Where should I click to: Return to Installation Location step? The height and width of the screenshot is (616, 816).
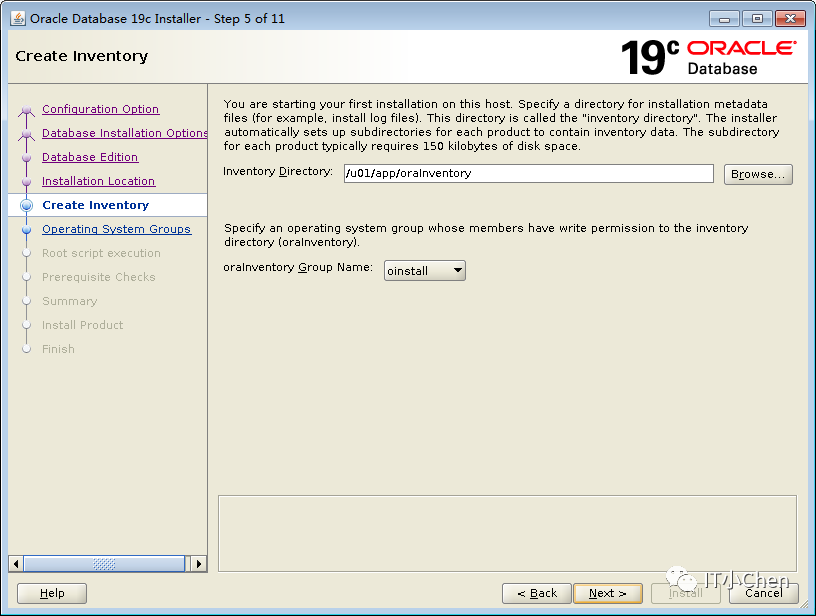click(x=98, y=181)
